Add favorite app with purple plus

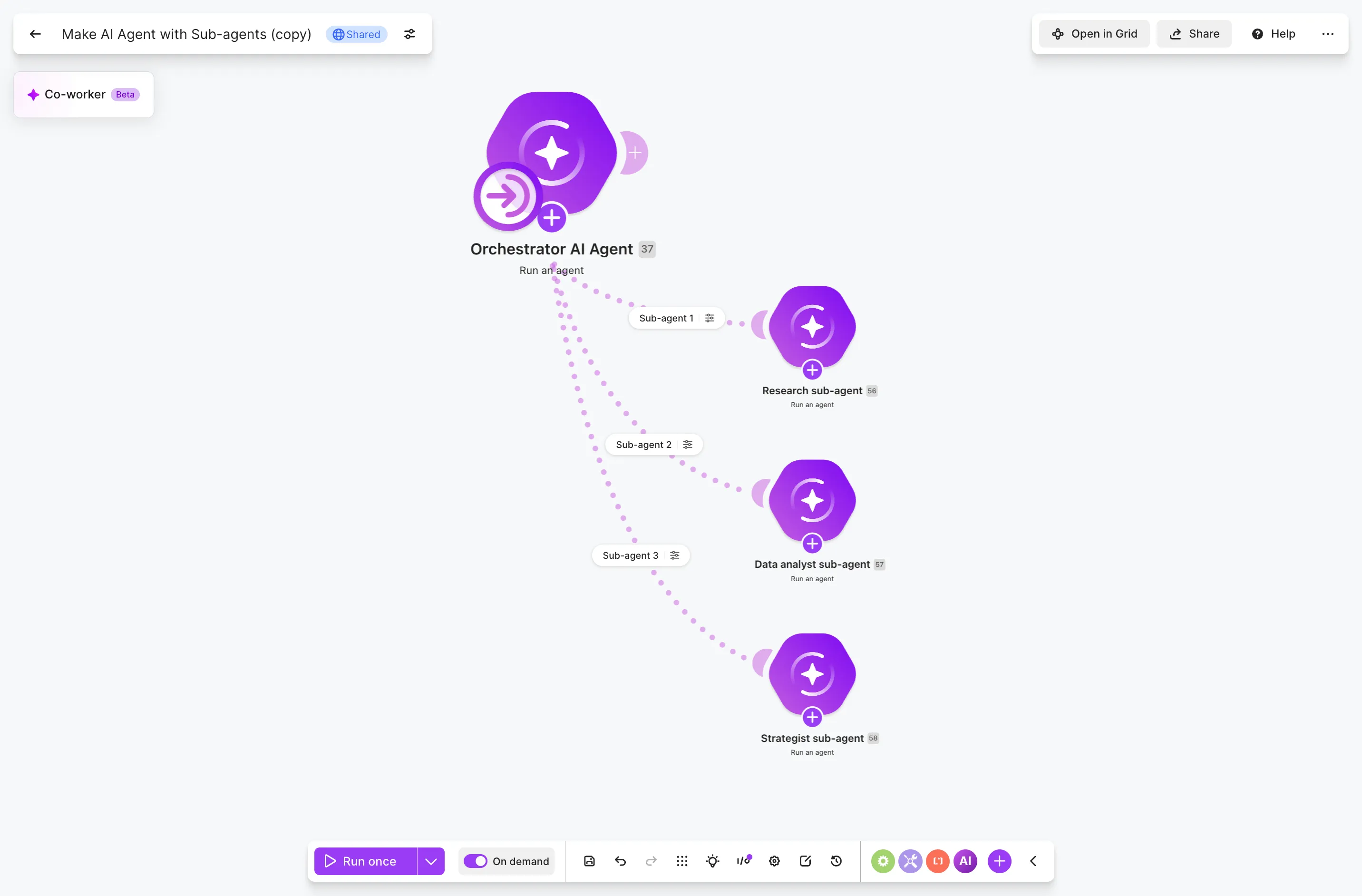tap(1000, 861)
